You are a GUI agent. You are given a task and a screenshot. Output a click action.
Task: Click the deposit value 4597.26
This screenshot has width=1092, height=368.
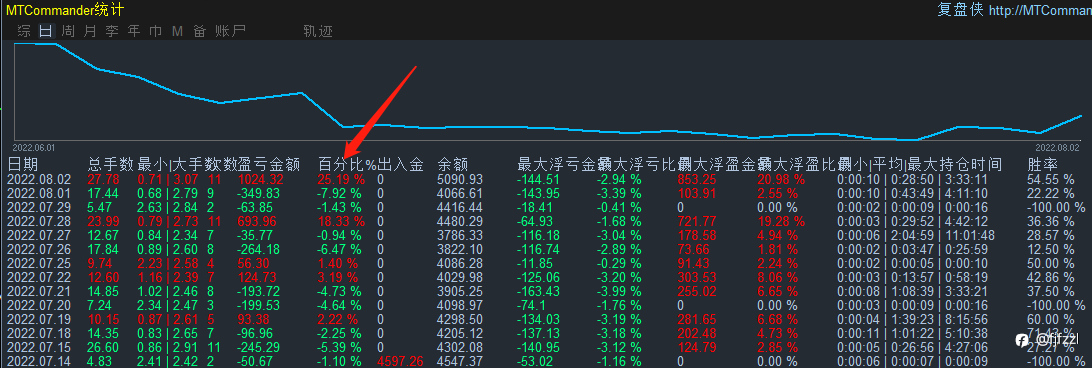[400, 361]
